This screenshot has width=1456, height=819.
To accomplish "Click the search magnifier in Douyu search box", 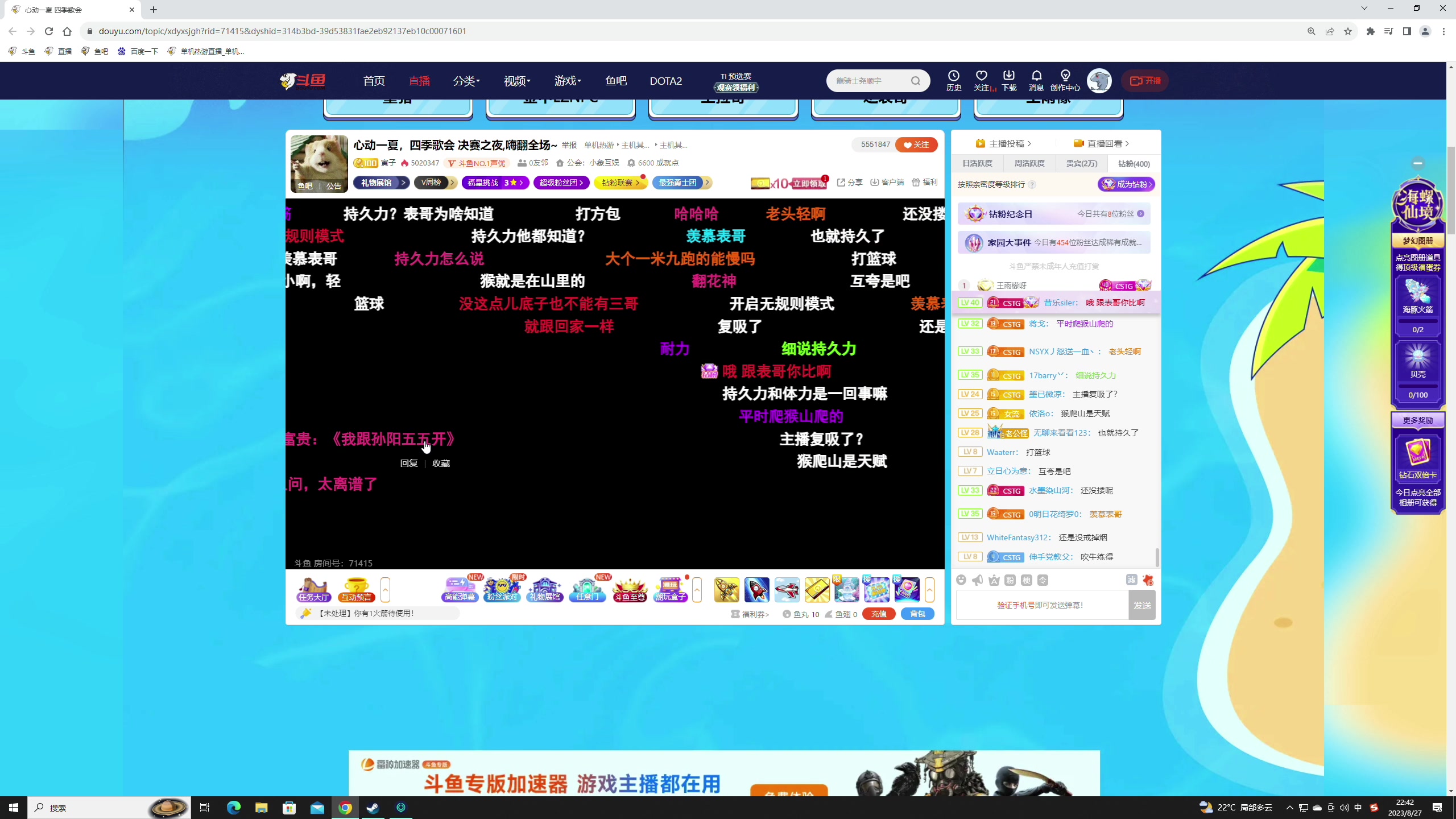I will tap(915, 81).
